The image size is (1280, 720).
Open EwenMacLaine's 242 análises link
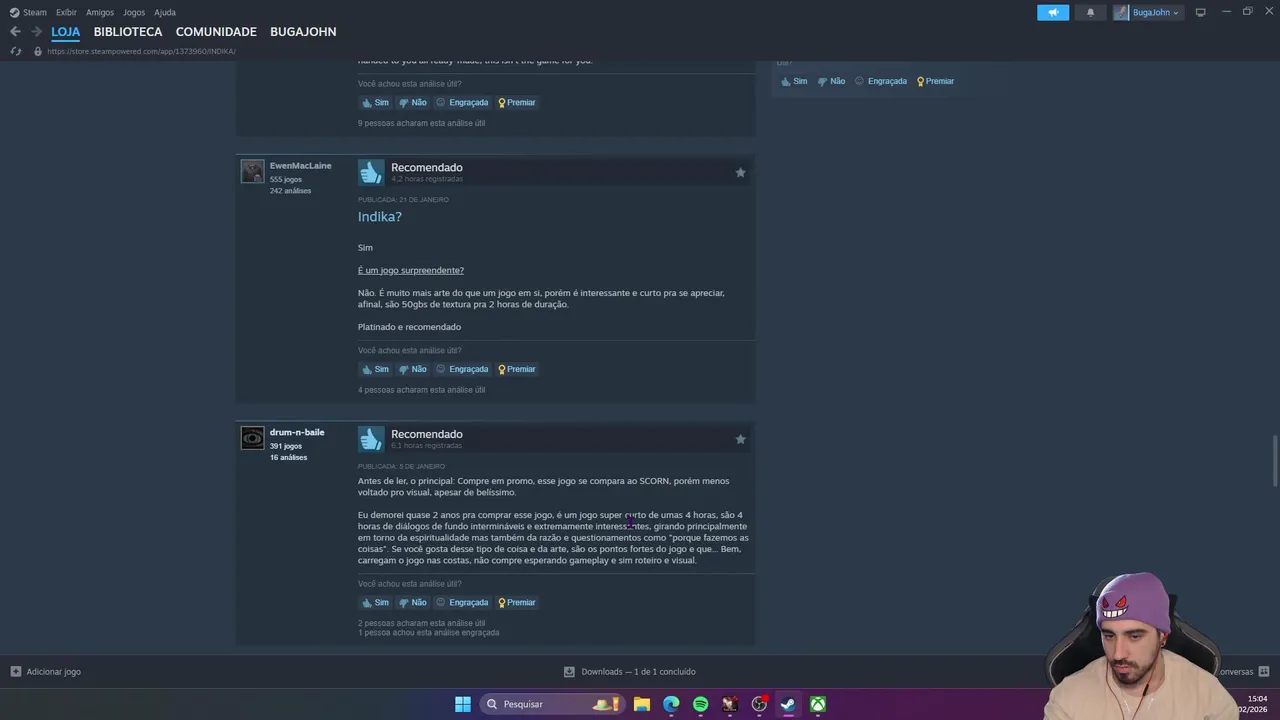(x=290, y=191)
